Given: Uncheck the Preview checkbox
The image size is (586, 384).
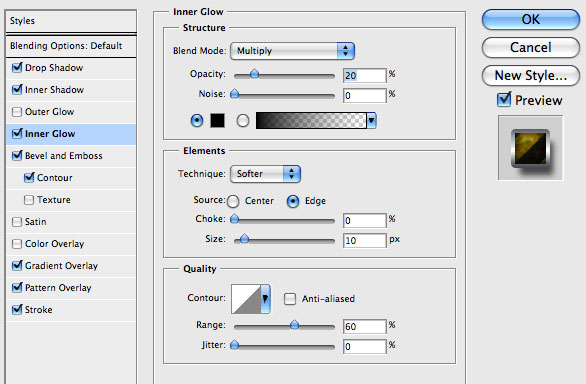Looking at the screenshot, I should pos(504,99).
